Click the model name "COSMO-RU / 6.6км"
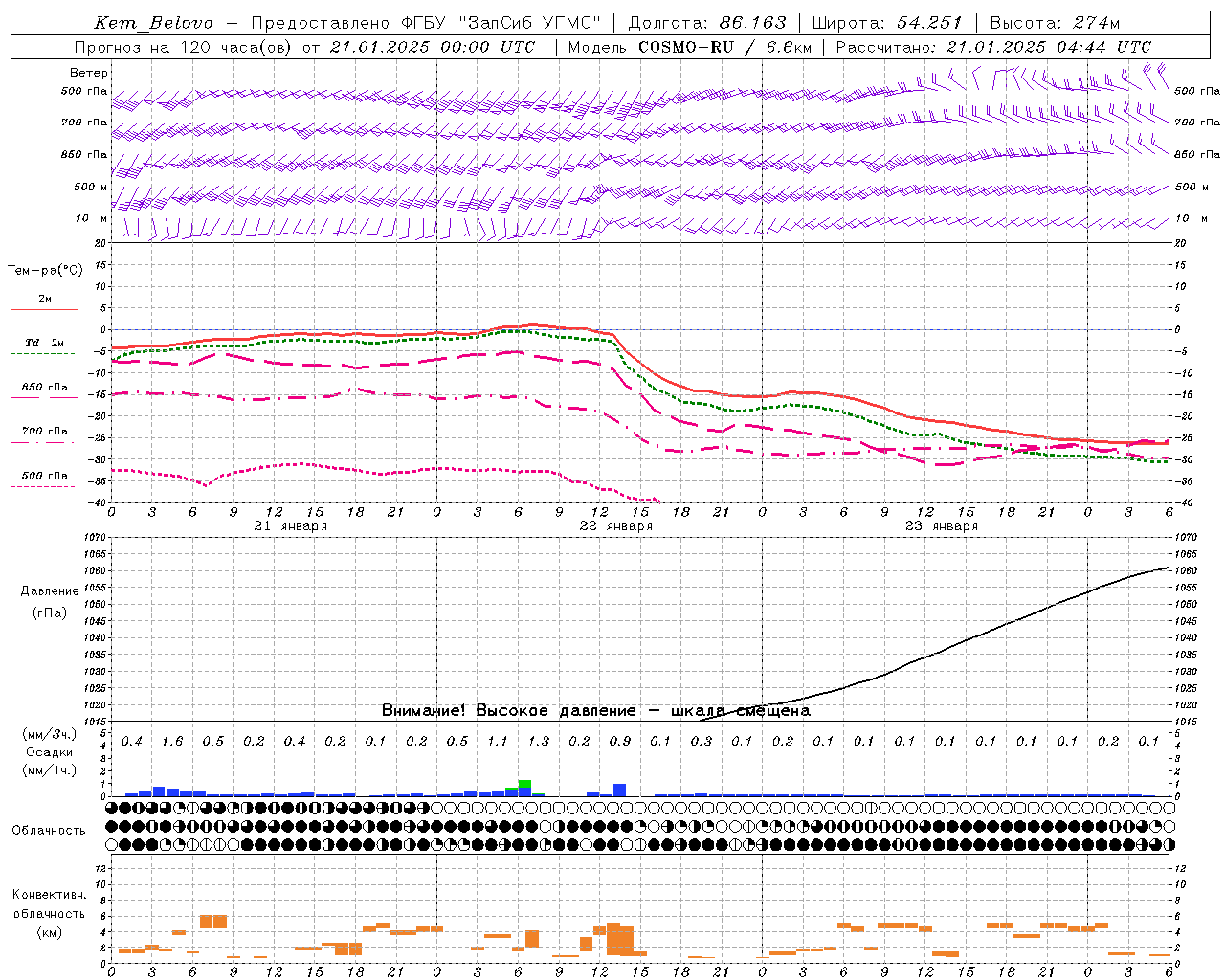 [x=725, y=47]
